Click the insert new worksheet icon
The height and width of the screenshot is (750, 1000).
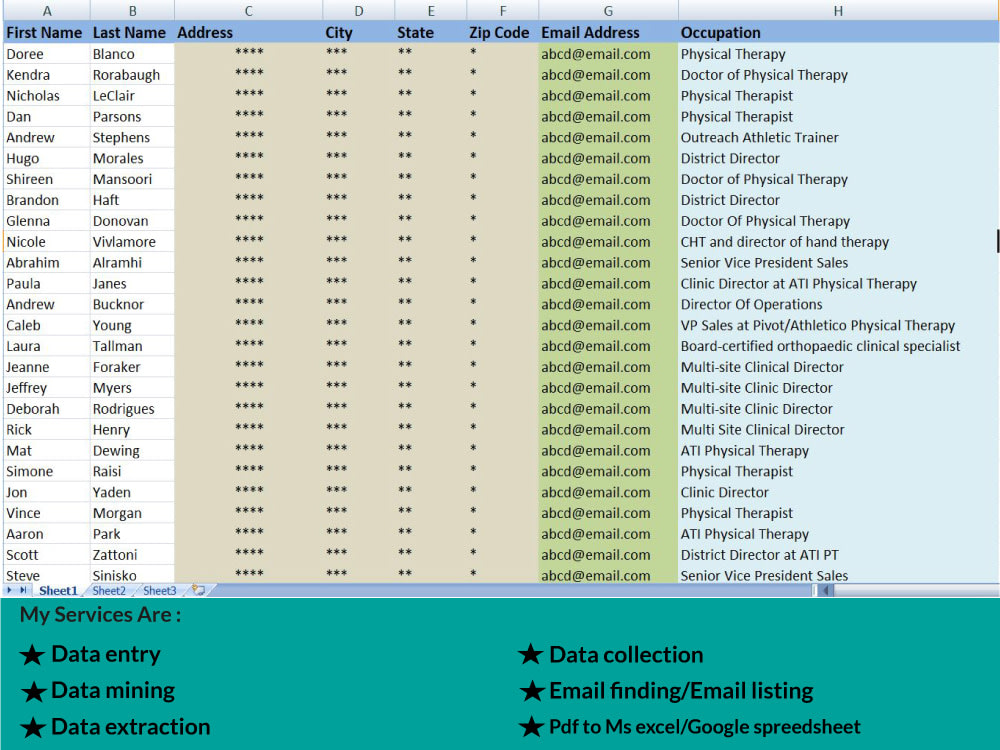tap(198, 591)
